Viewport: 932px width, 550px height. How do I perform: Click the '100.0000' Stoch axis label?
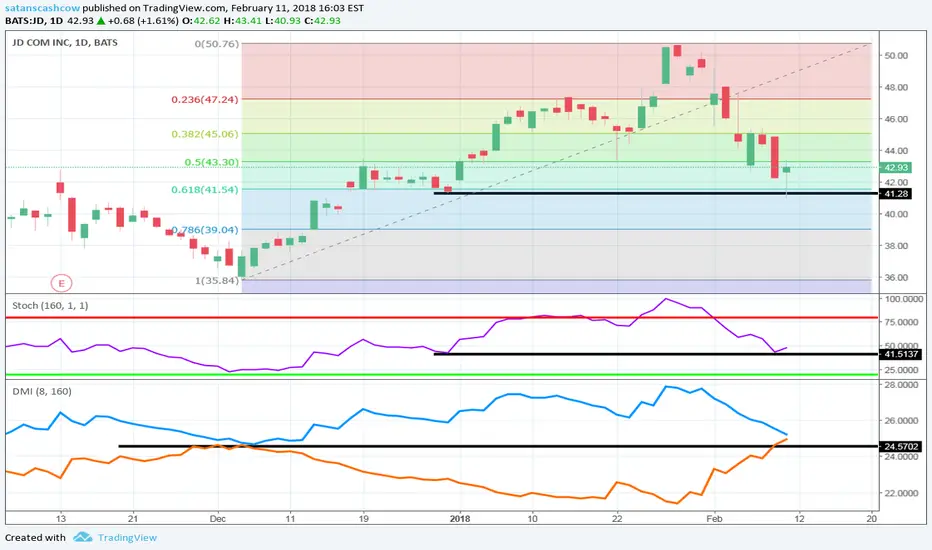[x=903, y=298]
